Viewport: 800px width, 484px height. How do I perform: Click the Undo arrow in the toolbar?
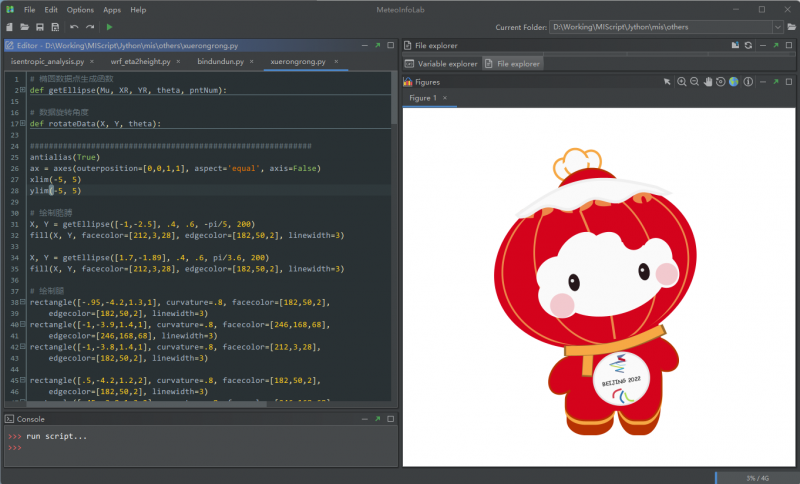[x=74, y=27]
